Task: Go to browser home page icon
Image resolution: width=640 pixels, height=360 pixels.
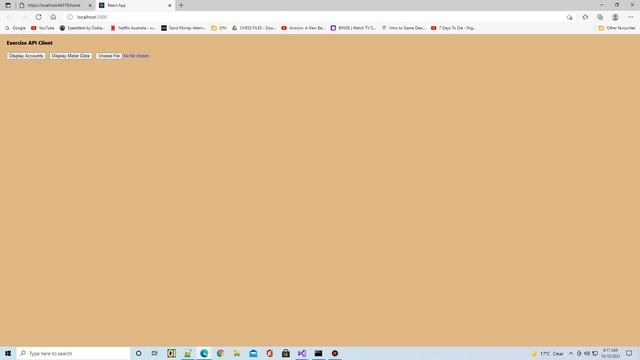Action: pyautogui.click(x=53, y=17)
